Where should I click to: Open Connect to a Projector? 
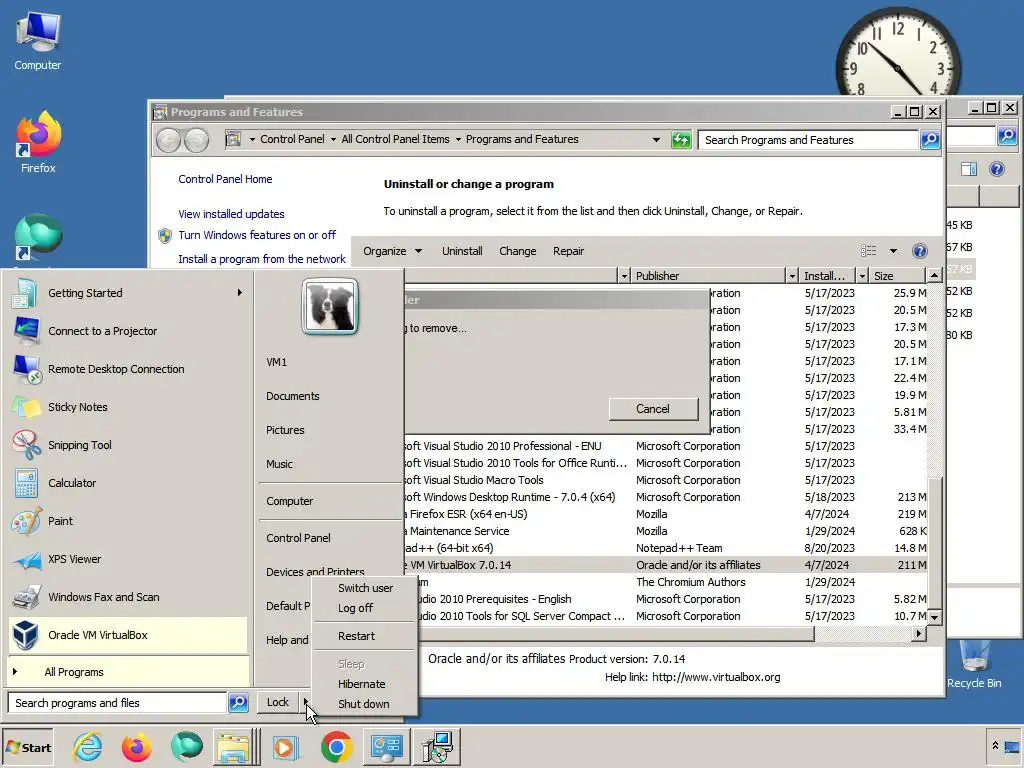click(129, 331)
